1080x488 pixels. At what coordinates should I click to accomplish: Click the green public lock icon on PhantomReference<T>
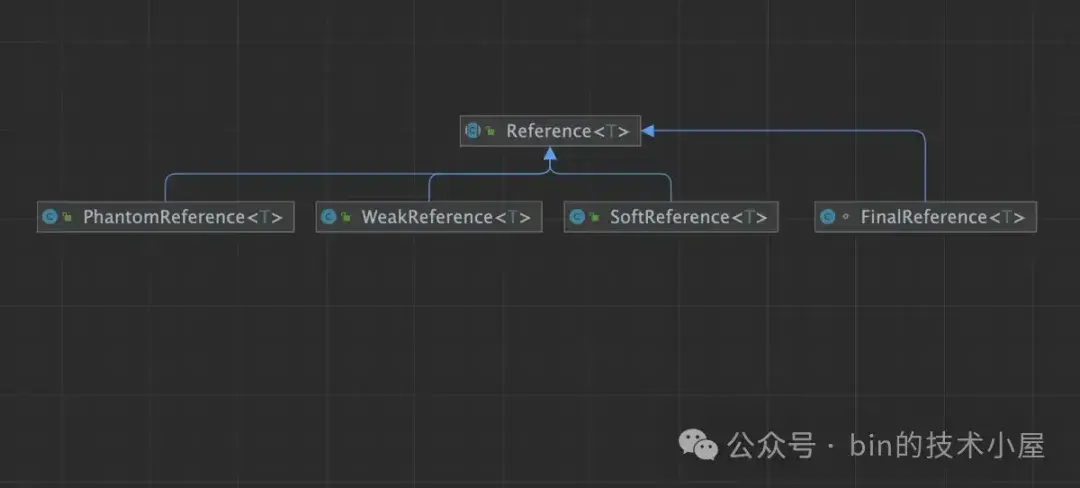[67, 217]
